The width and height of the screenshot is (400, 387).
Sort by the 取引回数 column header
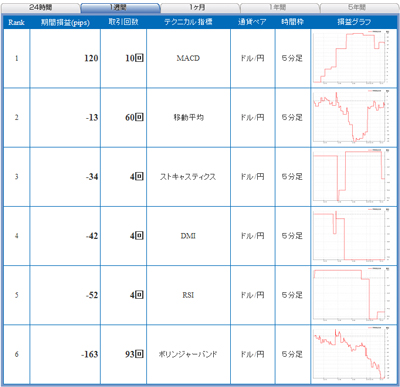(123, 22)
